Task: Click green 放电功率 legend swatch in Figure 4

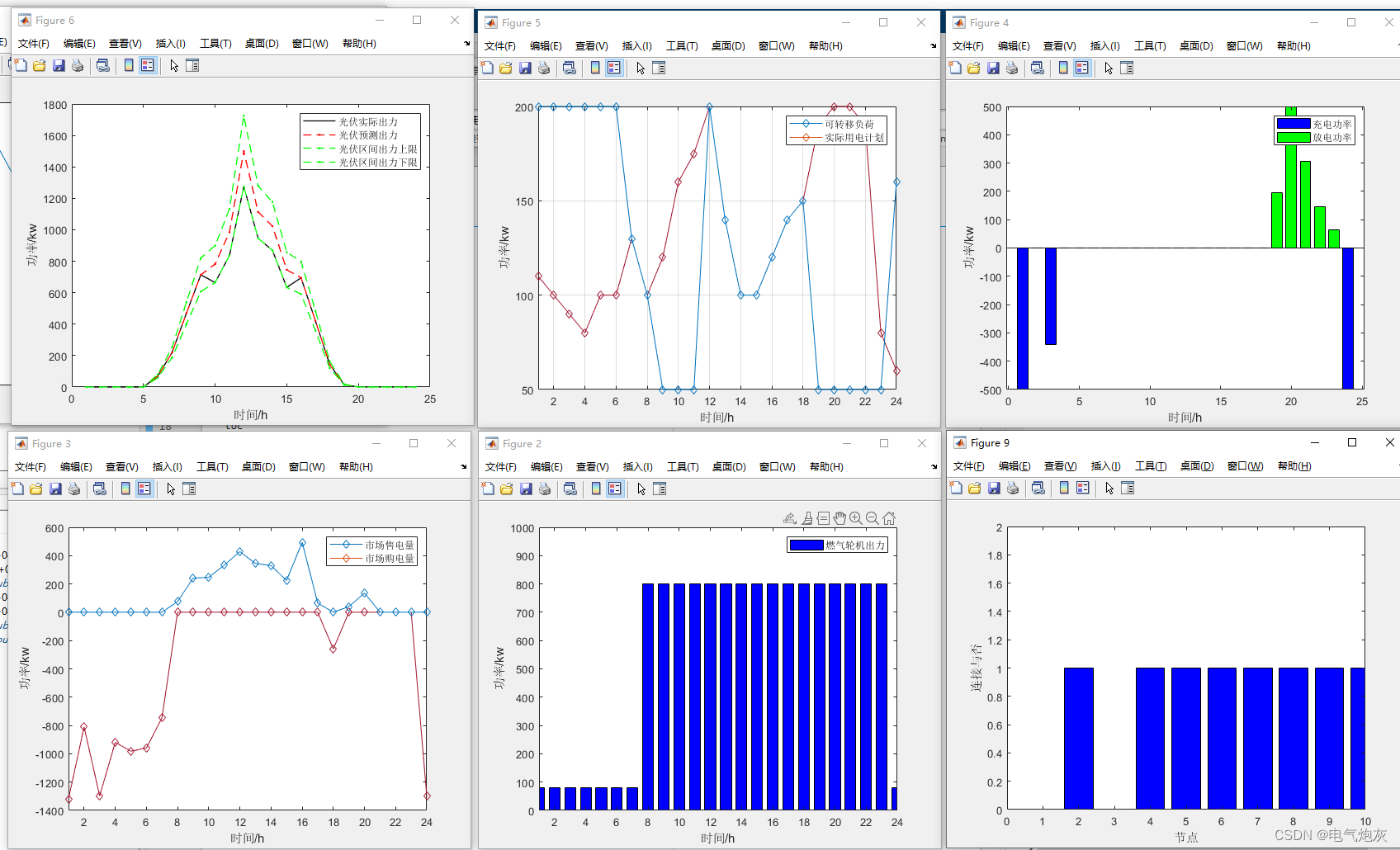Action: (x=1294, y=137)
